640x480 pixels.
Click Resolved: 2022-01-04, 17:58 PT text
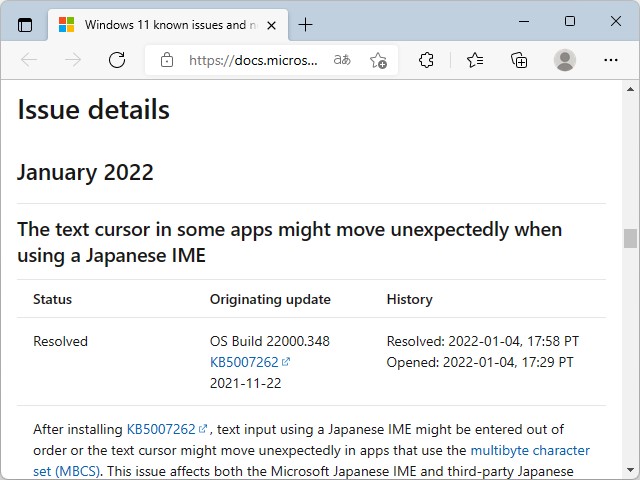pos(483,341)
